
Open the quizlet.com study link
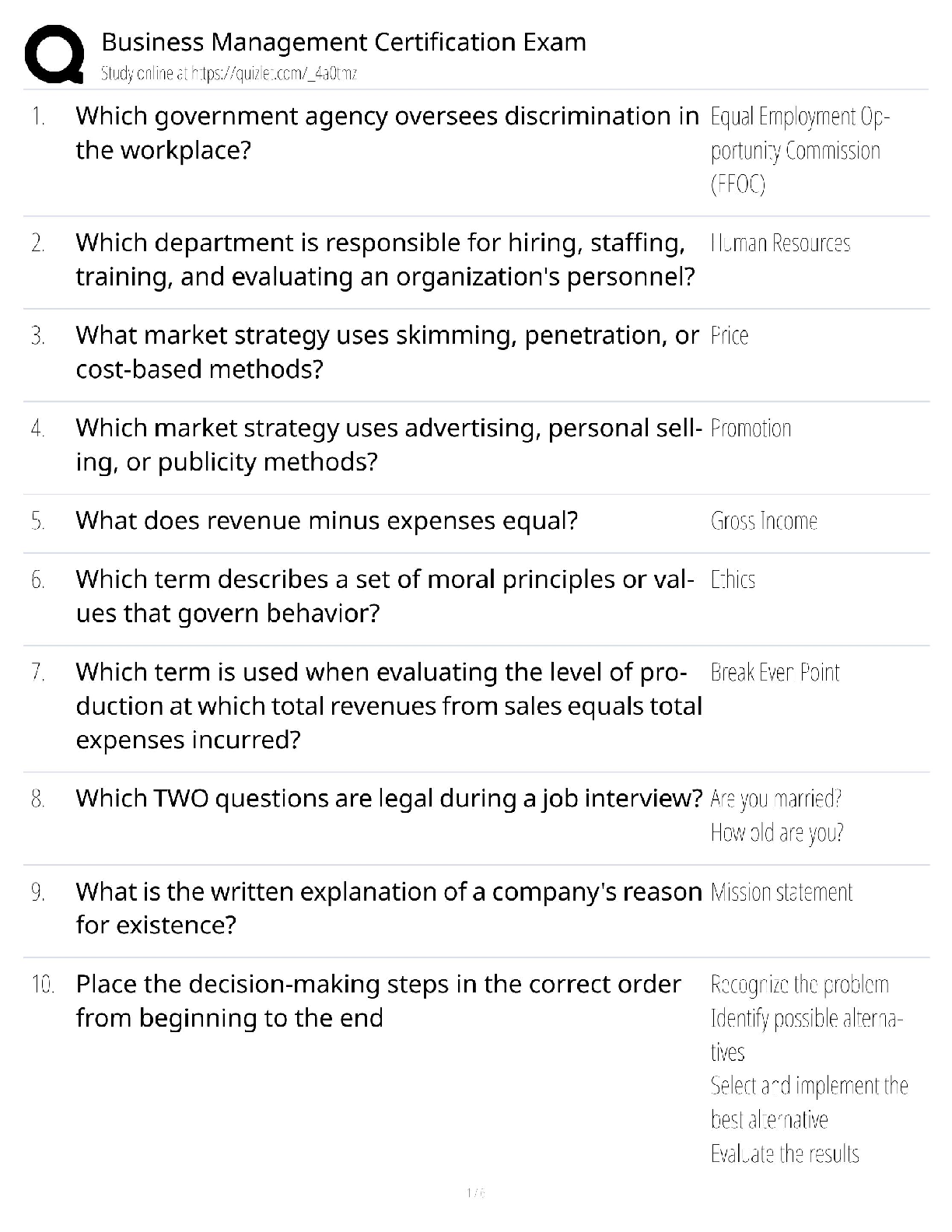tap(229, 74)
